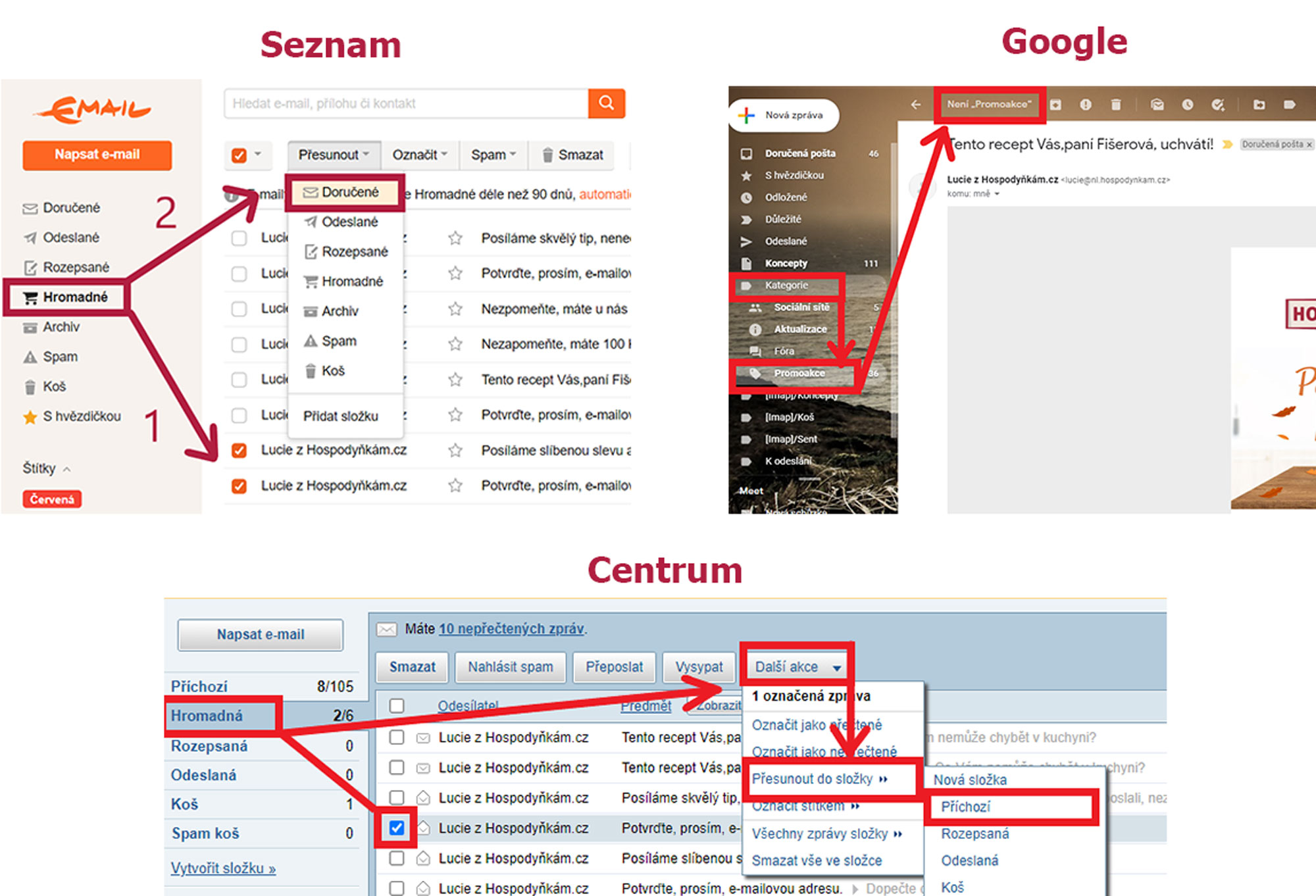Viewport: 1316px width, 896px height.
Task: Click the orange Napsat e-mail button
Action: point(97,155)
